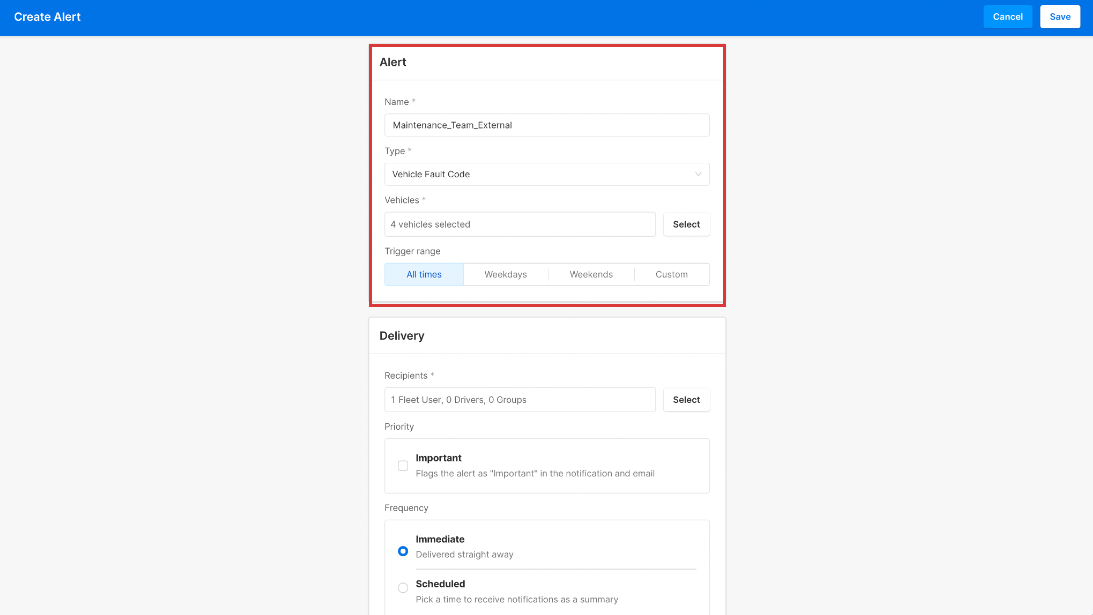Image resolution: width=1093 pixels, height=615 pixels.
Task: Set trigger range to Weekends
Action: click(591, 274)
